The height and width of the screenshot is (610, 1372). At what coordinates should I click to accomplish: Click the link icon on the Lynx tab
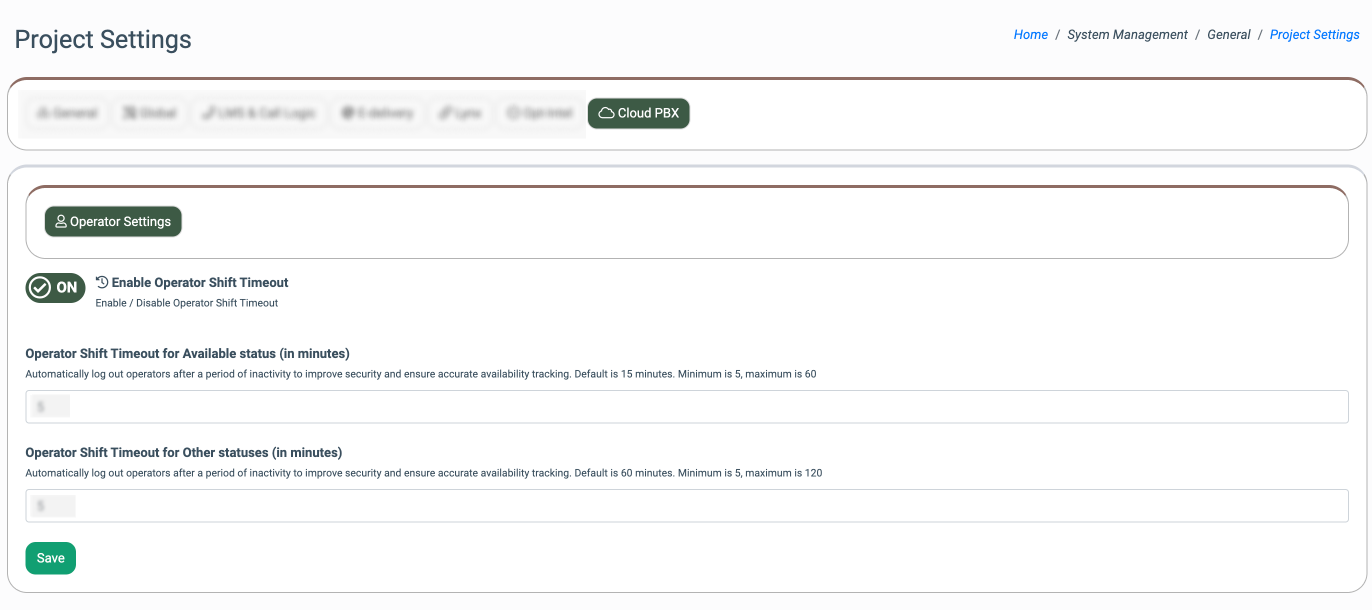click(x=444, y=114)
